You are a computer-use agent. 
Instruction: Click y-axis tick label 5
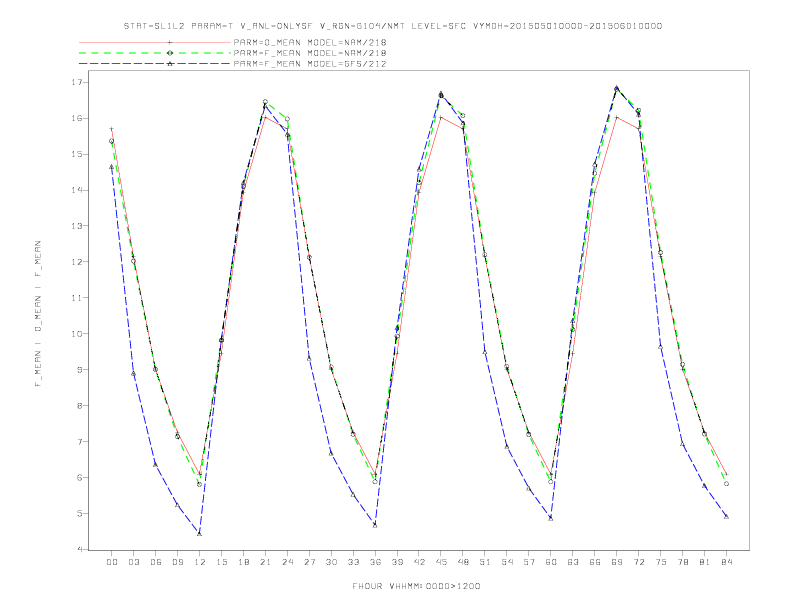pos(81,513)
